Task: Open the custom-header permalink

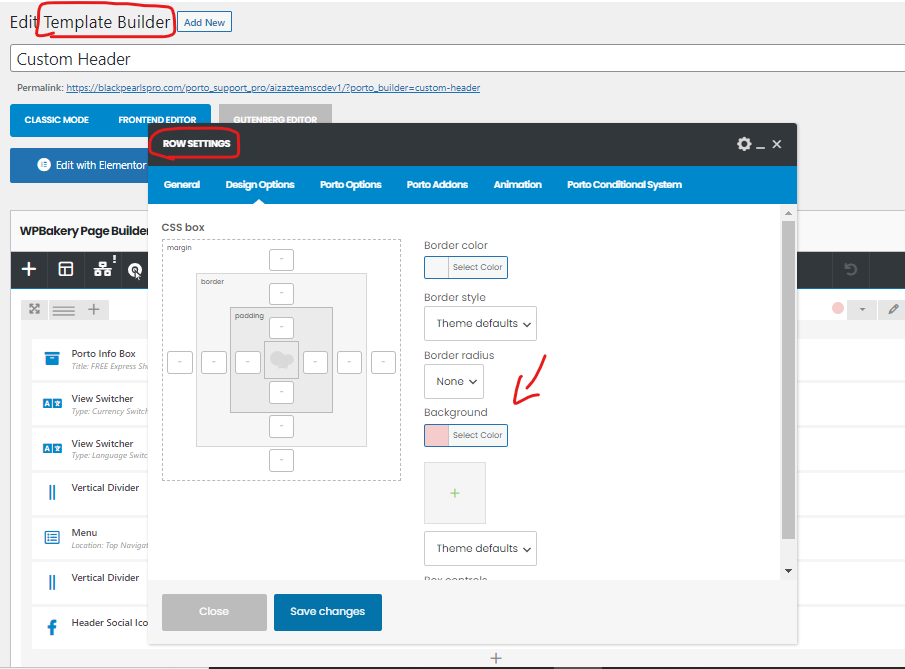Action: pos(273,88)
